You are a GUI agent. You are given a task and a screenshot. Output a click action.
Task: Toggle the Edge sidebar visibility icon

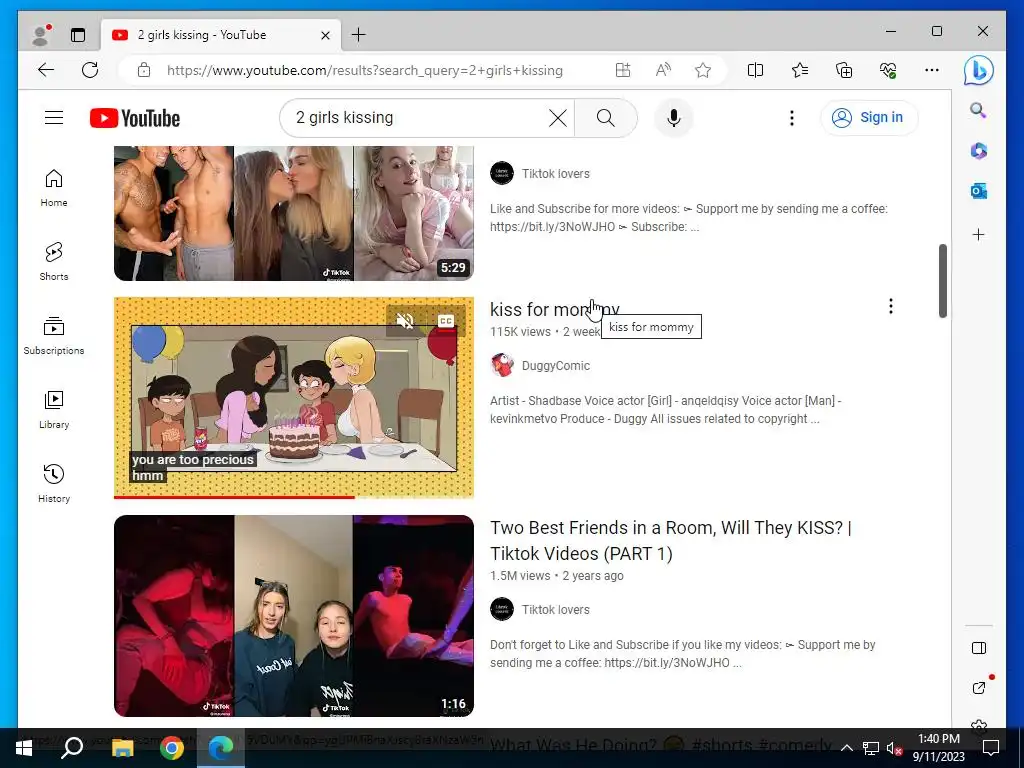pos(978,648)
